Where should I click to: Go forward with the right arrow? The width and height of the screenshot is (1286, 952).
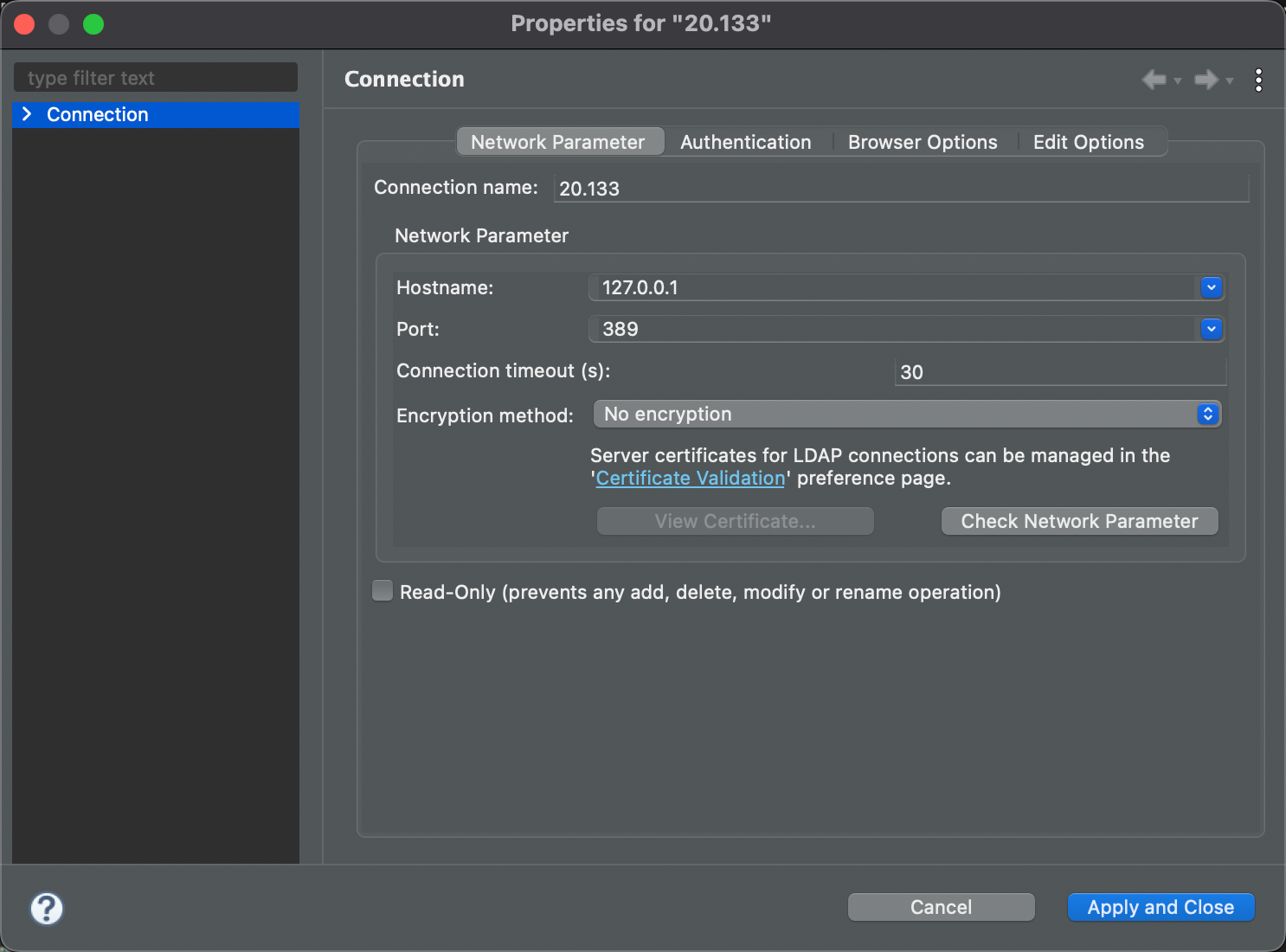[x=1206, y=80]
